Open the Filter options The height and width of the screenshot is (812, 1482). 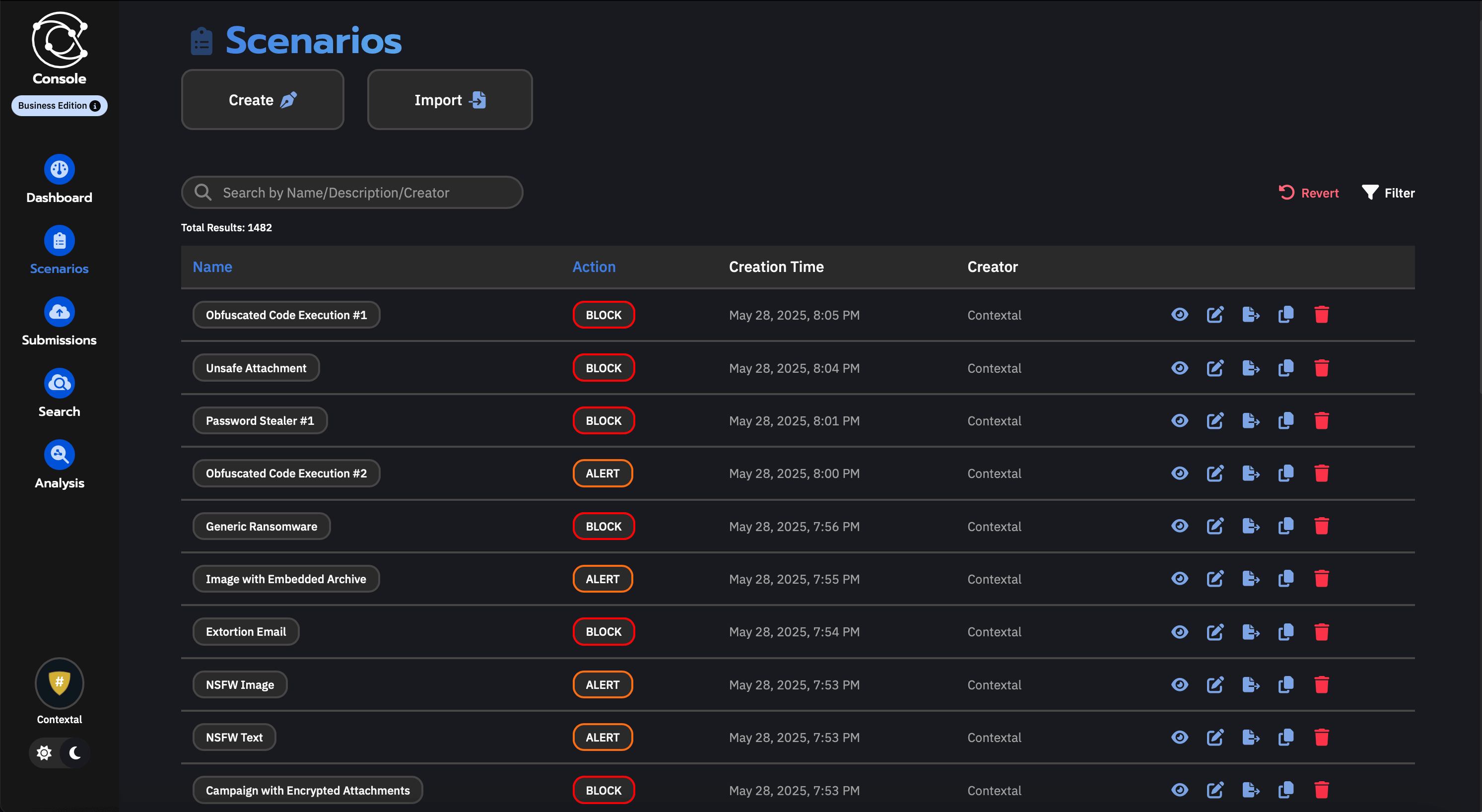[x=1388, y=192]
